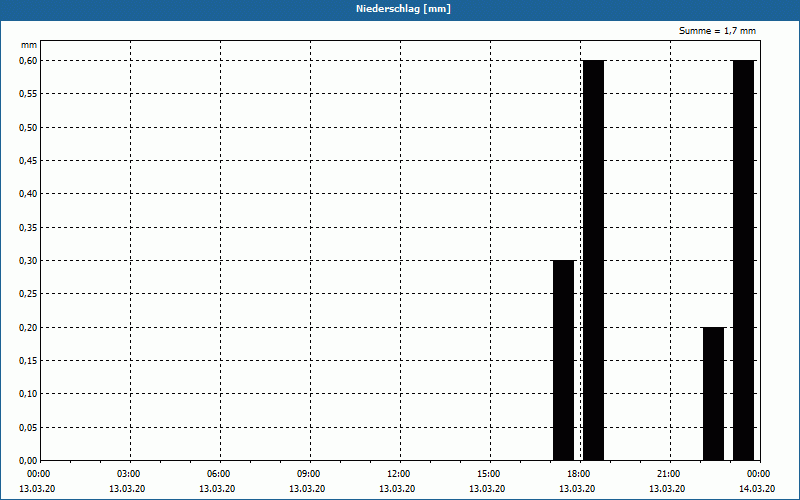
Task: Click the 0,60 mm bar just after 18:00
Action: coord(593,260)
